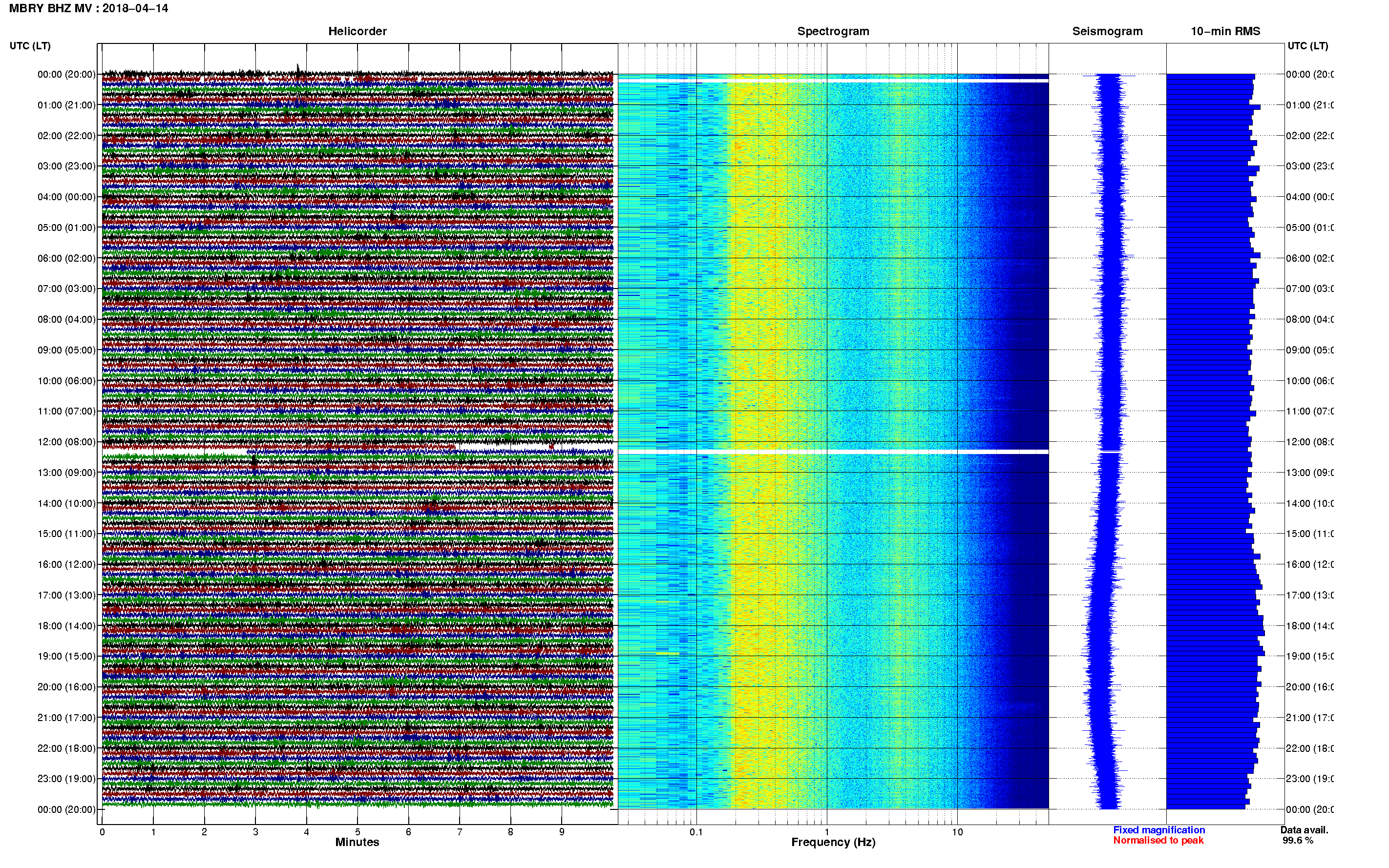Click the "0" tick on the Minutes axis

coord(102,832)
